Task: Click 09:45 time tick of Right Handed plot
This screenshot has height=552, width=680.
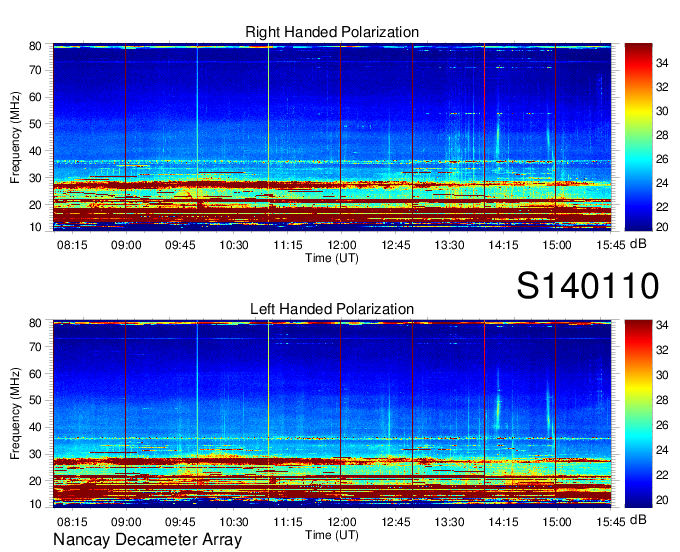Action: (180, 245)
